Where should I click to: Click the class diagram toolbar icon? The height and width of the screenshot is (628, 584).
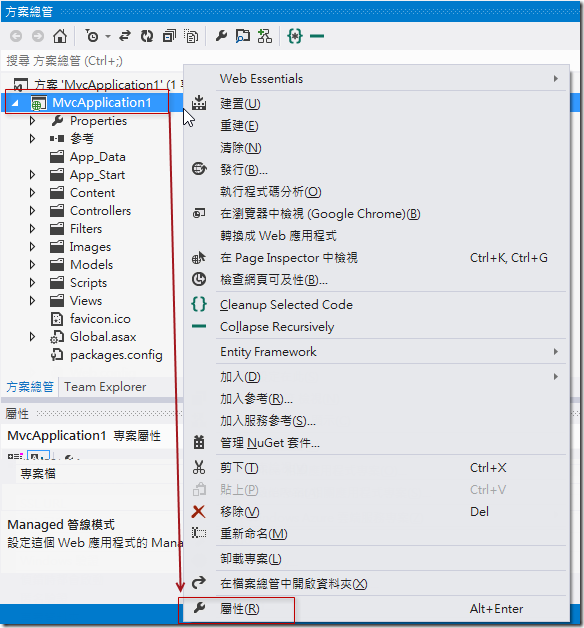click(265, 36)
